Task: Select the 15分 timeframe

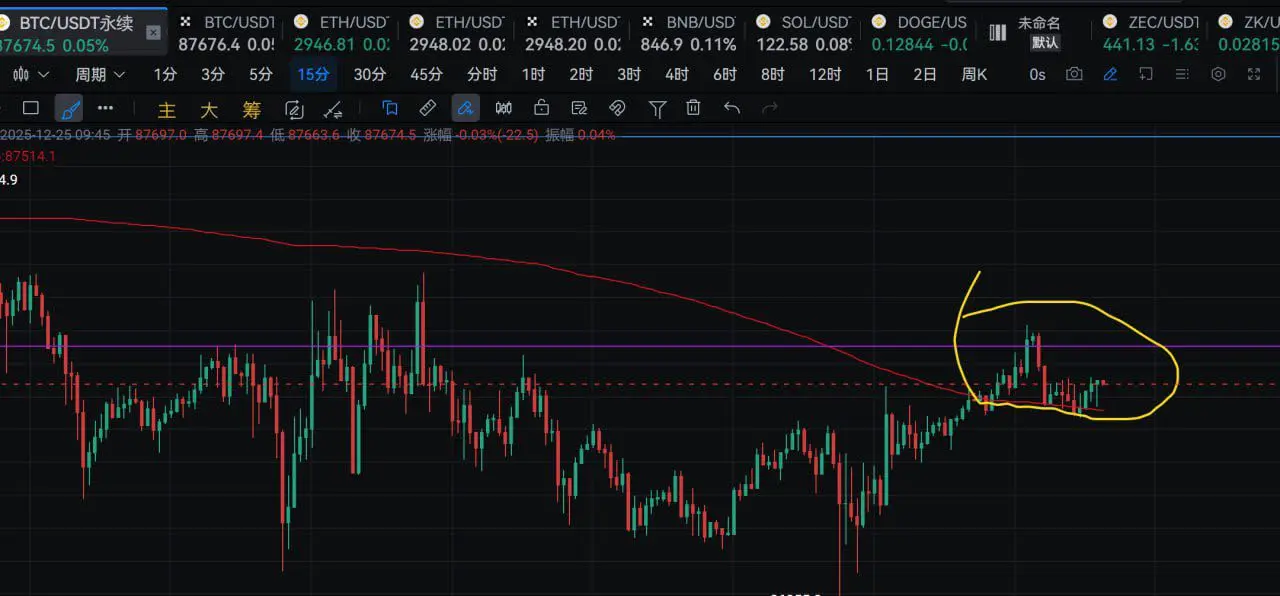Action: 313,75
